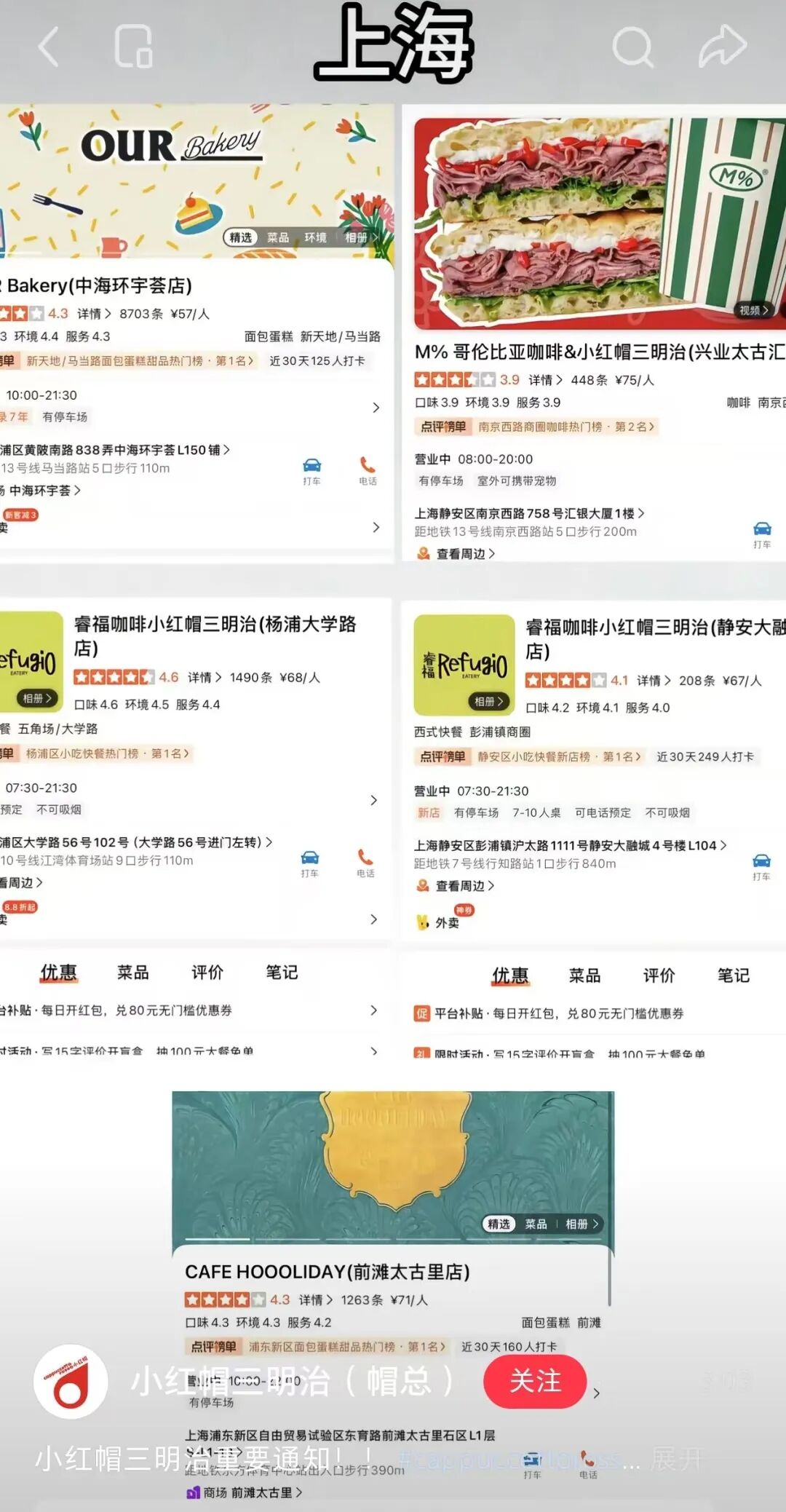
Task: Tap the share arrow icon
Action: pos(723,46)
